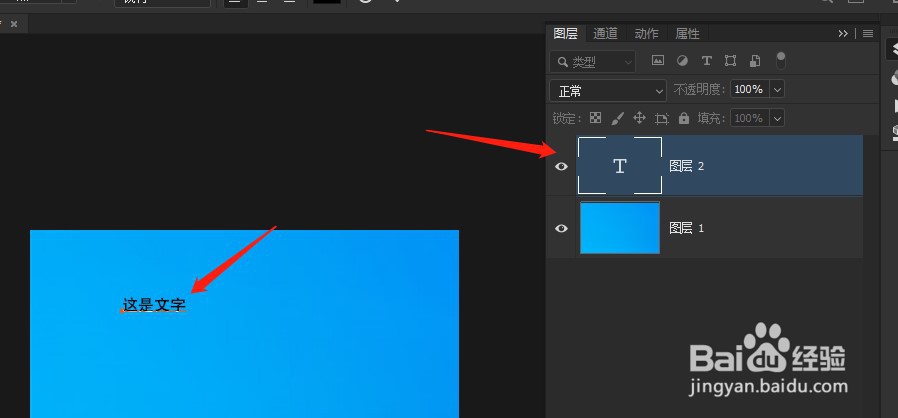Lock all padlock icon
Screen dimensions: 898x418
click(684, 118)
